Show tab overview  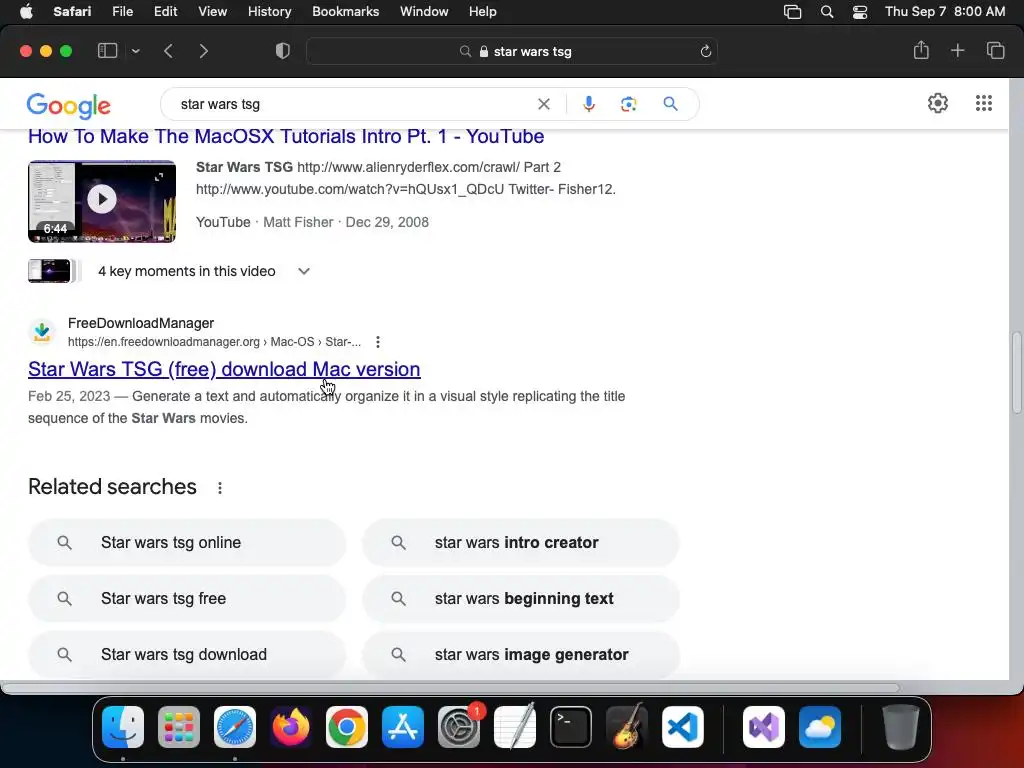(995, 50)
